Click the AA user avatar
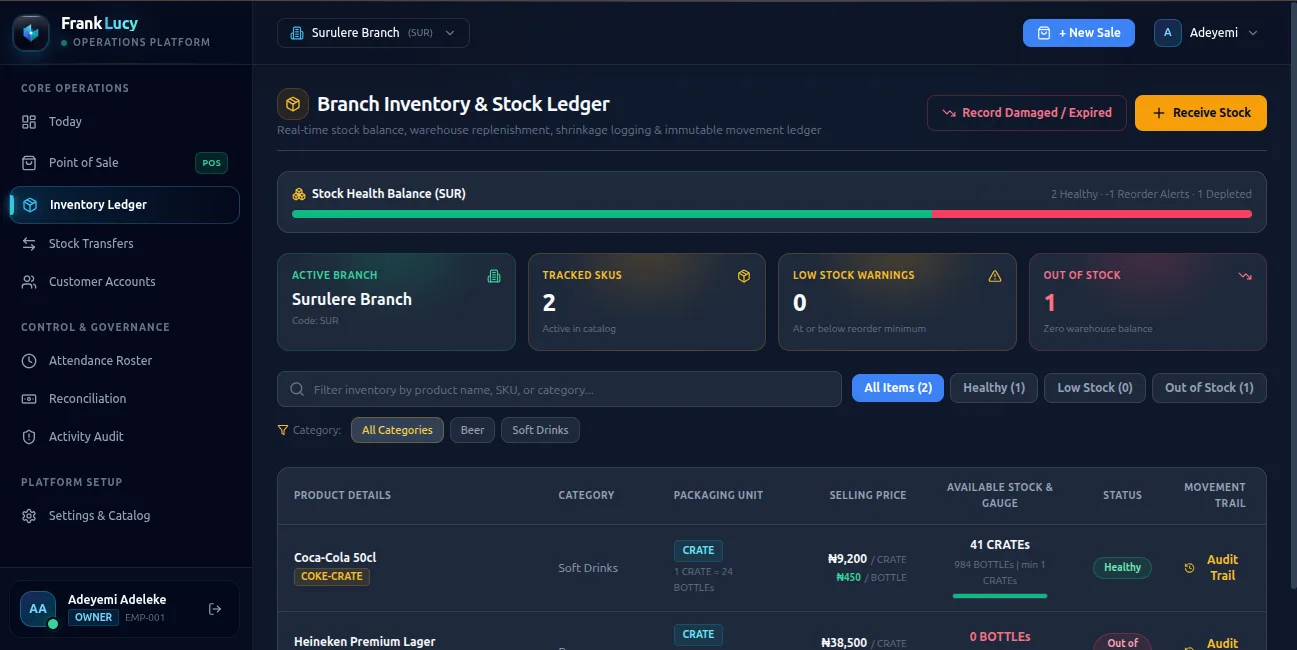 pos(38,609)
